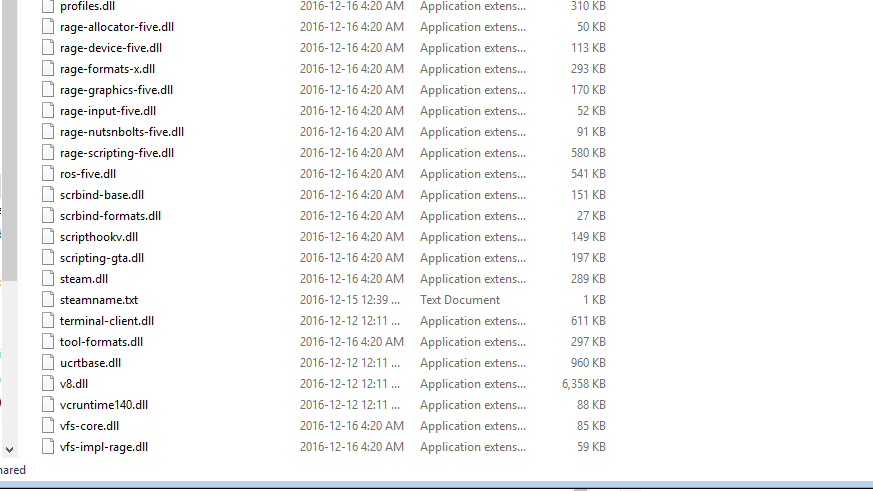The width and height of the screenshot is (873, 491).
Task: Select the file name ros-five.dll
Action: coord(88,174)
